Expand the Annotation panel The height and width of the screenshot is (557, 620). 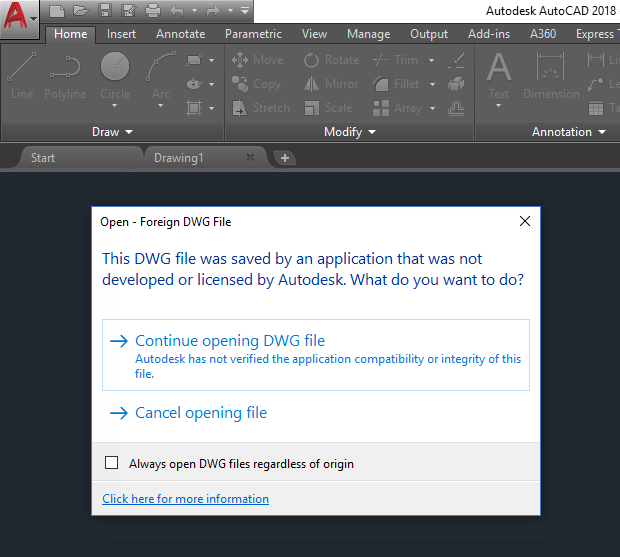568,132
